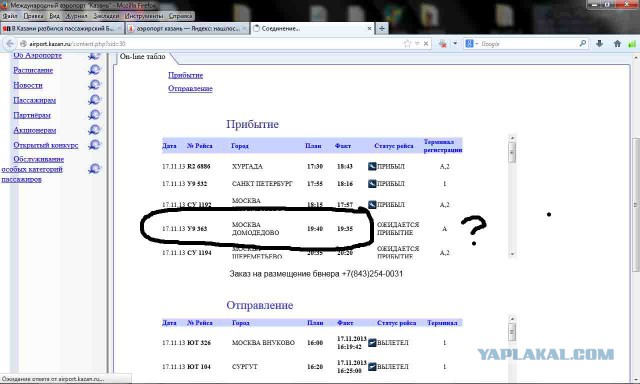Open the Вид menu

(x=55, y=16)
